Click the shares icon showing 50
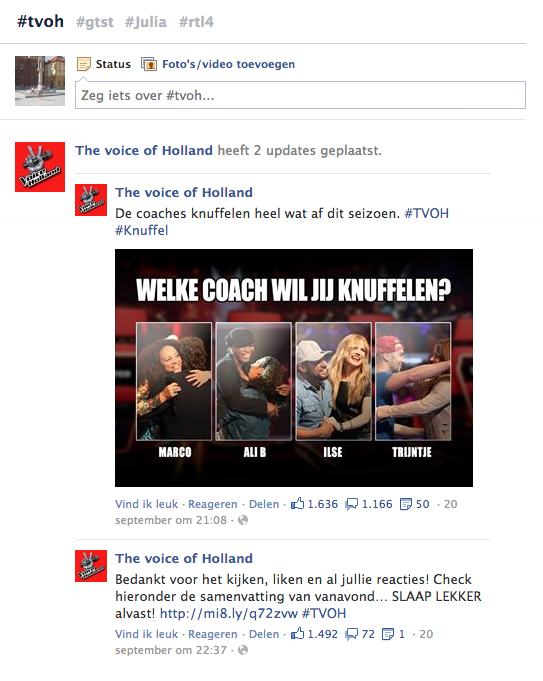Viewport: 543px width, 681px height. [406, 504]
